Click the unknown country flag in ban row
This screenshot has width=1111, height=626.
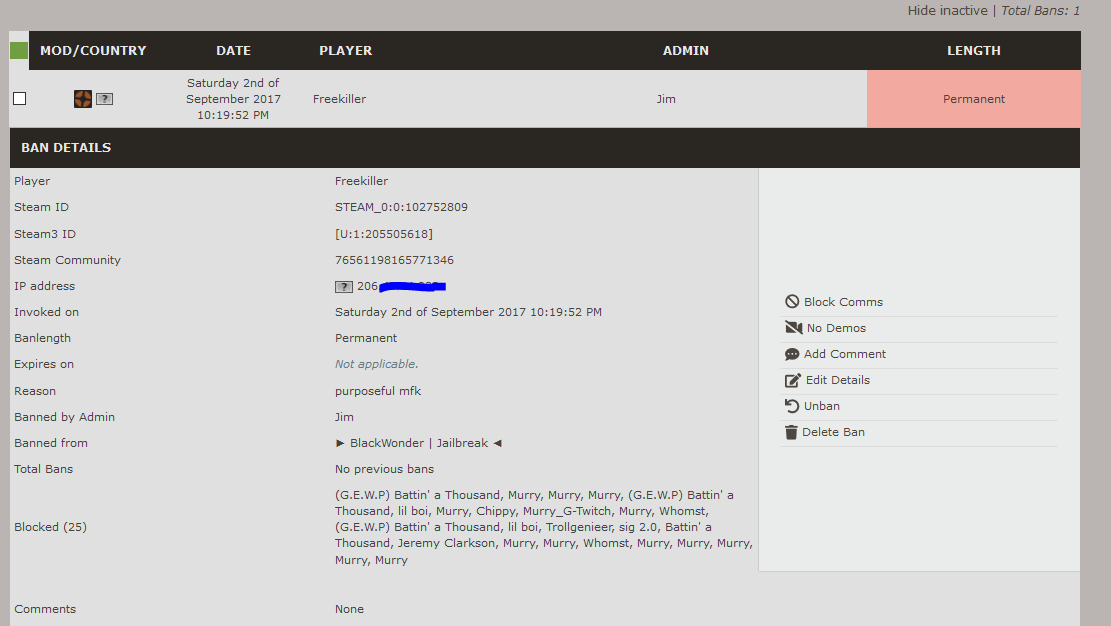104,99
